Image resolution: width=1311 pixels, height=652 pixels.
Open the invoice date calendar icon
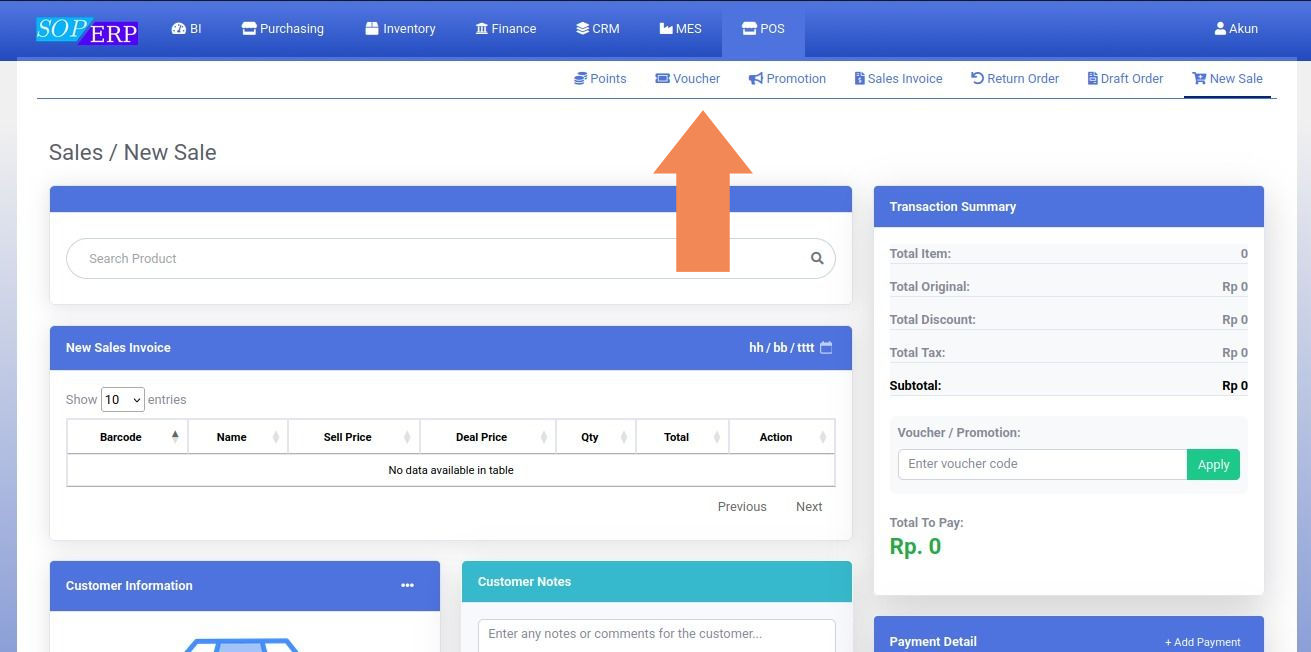[826, 348]
